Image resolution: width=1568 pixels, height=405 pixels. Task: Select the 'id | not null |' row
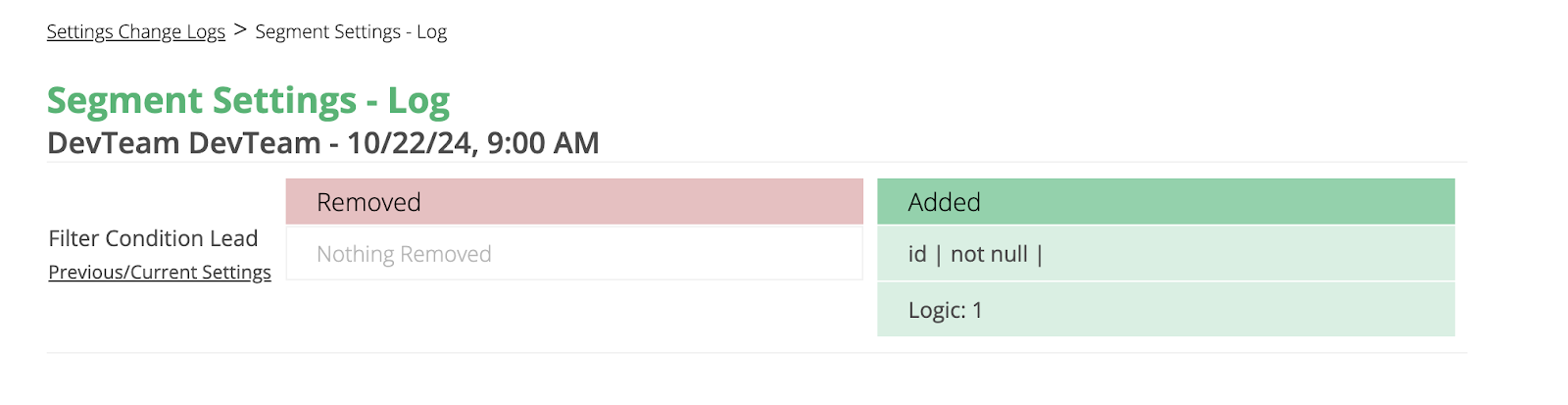click(x=1165, y=254)
